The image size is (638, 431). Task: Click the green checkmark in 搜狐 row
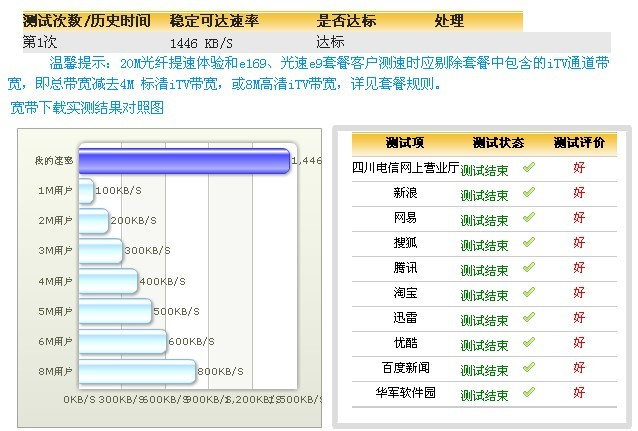tap(529, 242)
